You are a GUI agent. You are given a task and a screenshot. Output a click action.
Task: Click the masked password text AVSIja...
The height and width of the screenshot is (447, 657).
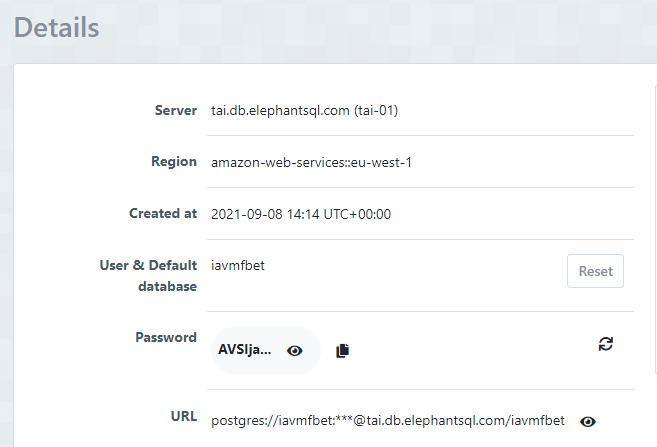[x=245, y=351]
